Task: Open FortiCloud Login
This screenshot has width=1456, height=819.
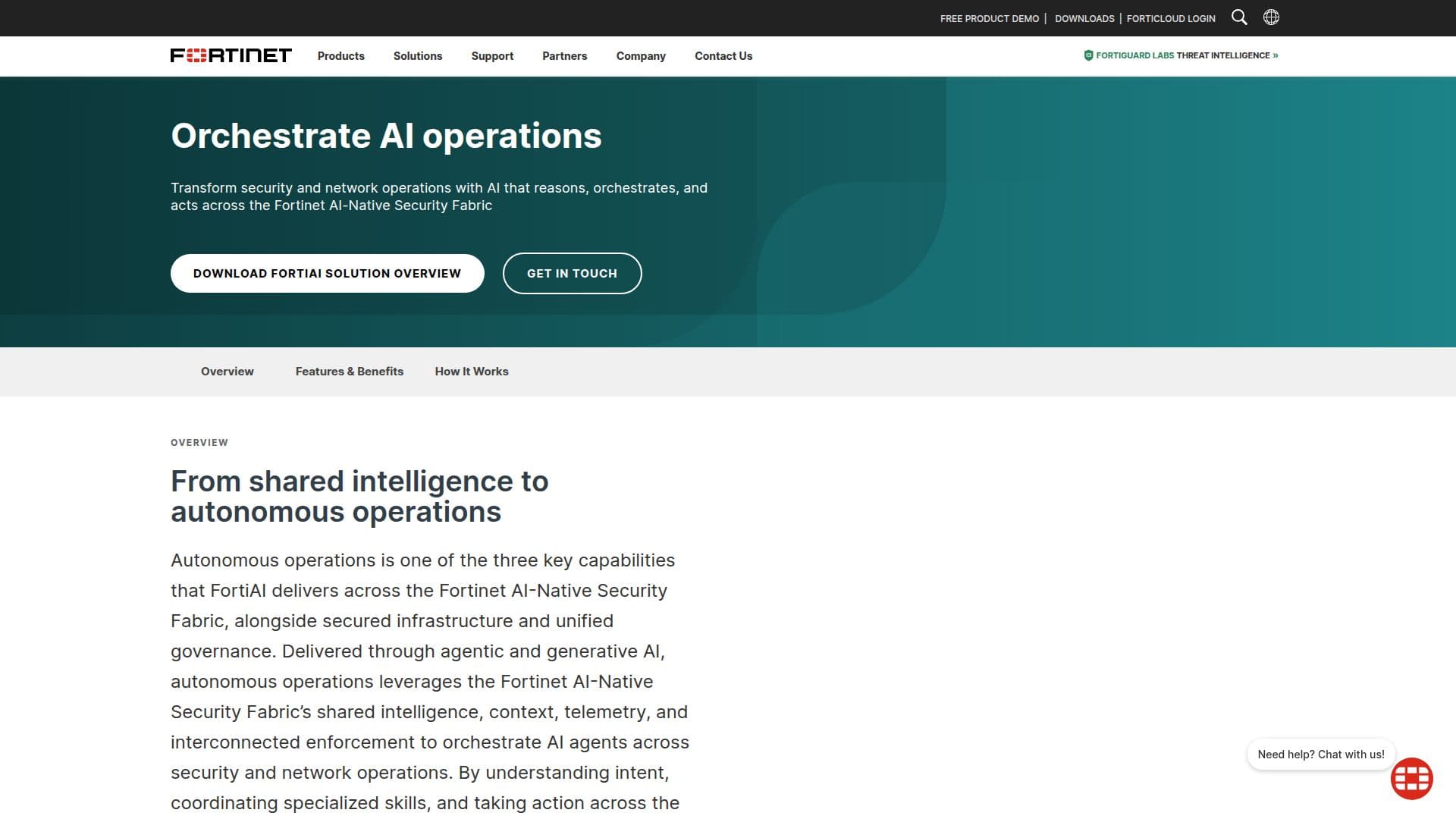Action: (1171, 18)
